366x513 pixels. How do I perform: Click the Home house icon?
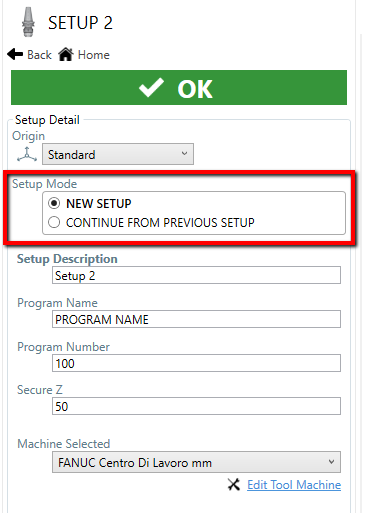(66, 54)
